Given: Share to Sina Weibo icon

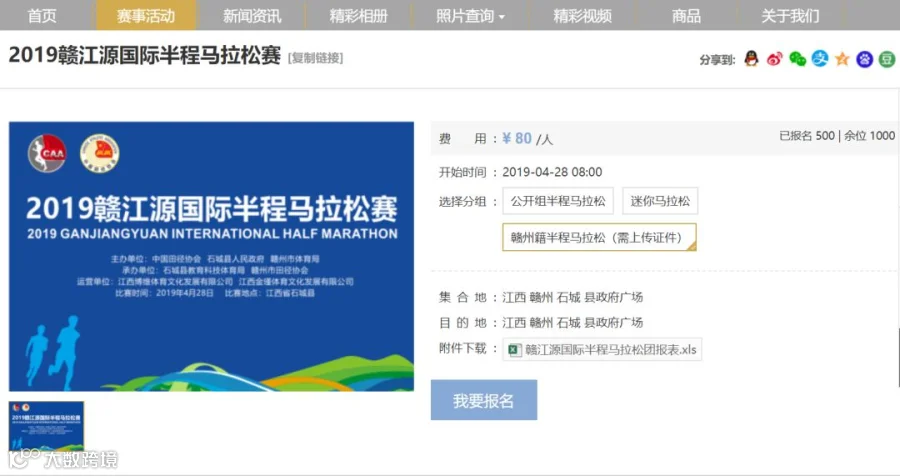Looking at the screenshot, I should [774, 59].
